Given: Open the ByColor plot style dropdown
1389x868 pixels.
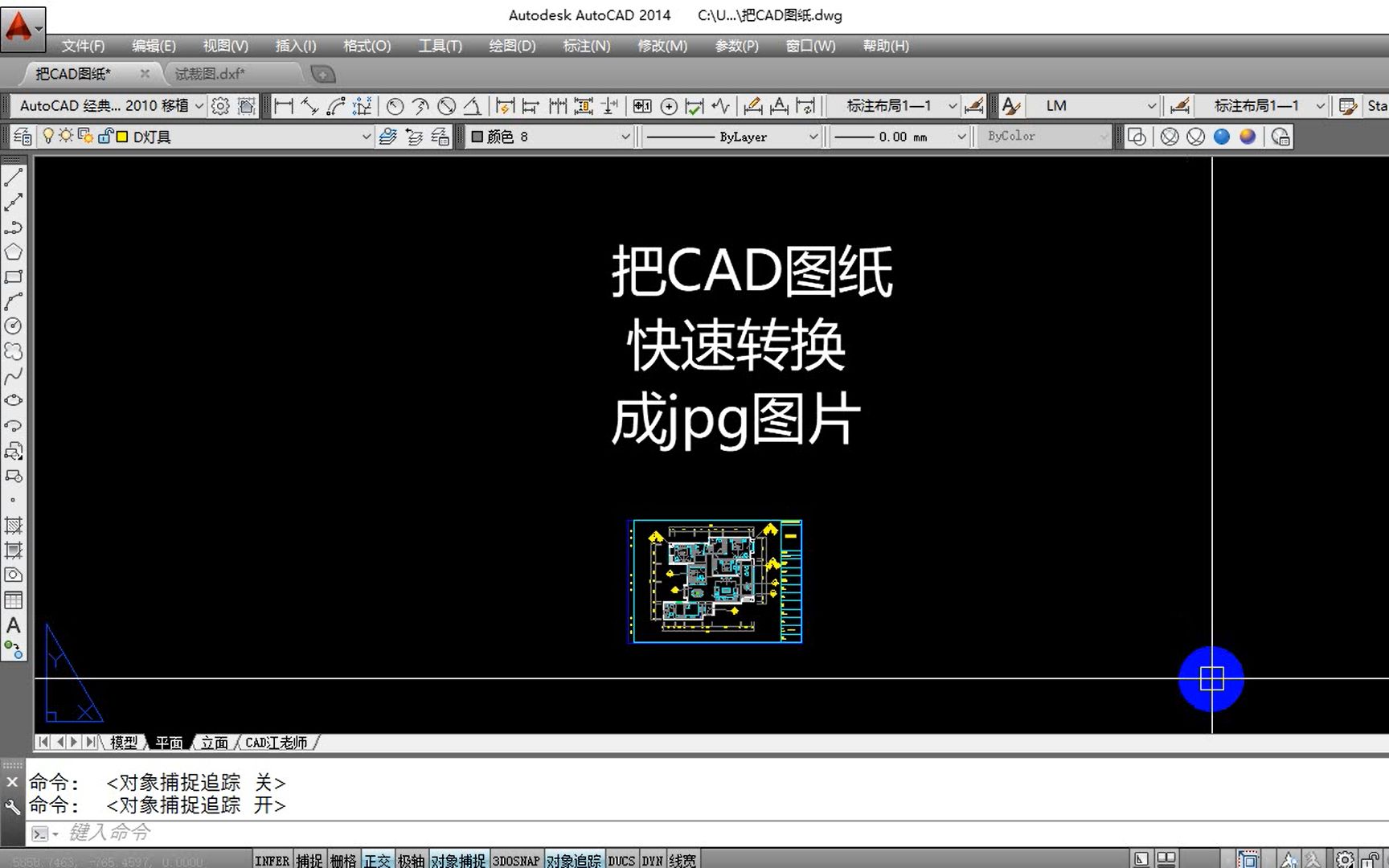Looking at the screenshot, I should [x=1045, y=137].
